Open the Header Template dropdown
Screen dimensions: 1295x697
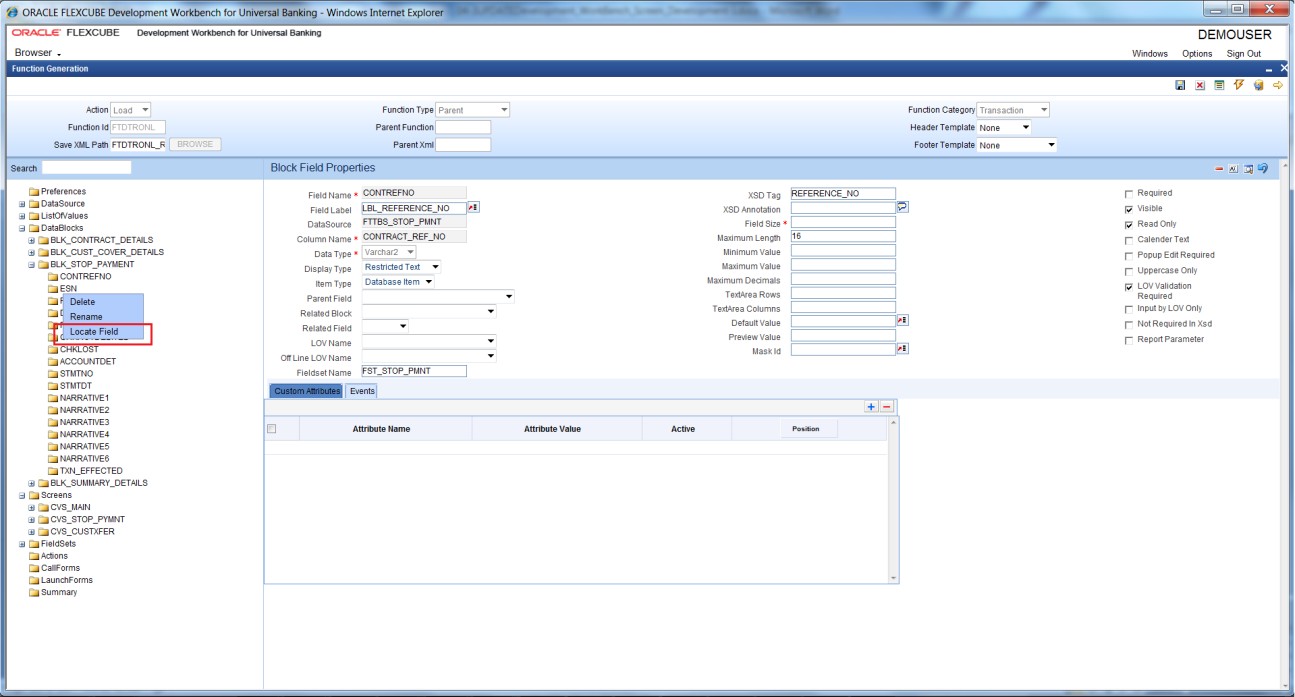coord(1004,128)
